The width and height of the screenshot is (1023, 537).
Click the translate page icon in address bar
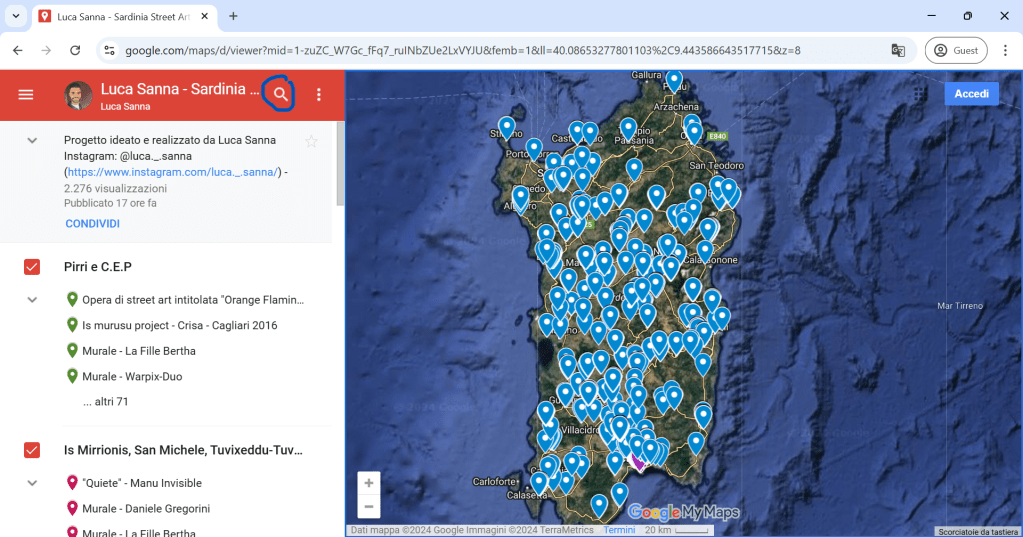(x=898, y=50)
